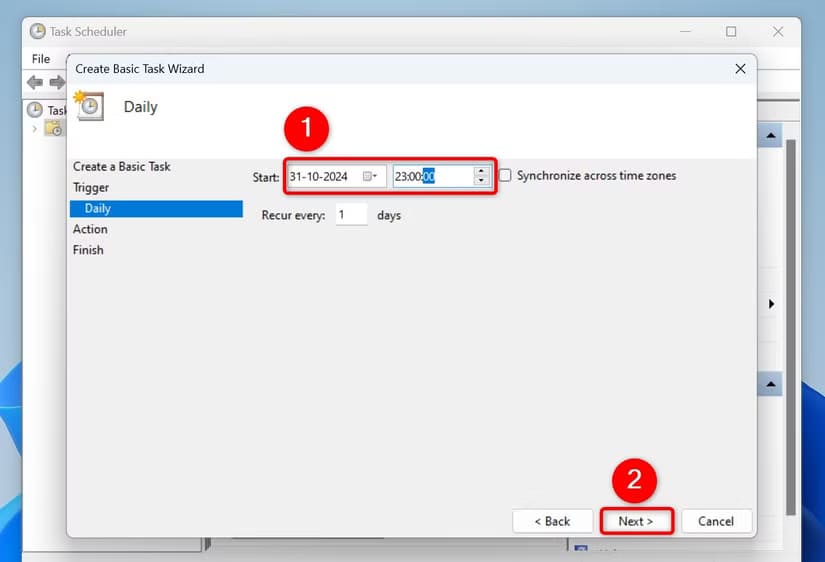Viewport: 825px width, 562px height.
Task: Open the File menu in Task Scheduler
Action: click(41, 59)
